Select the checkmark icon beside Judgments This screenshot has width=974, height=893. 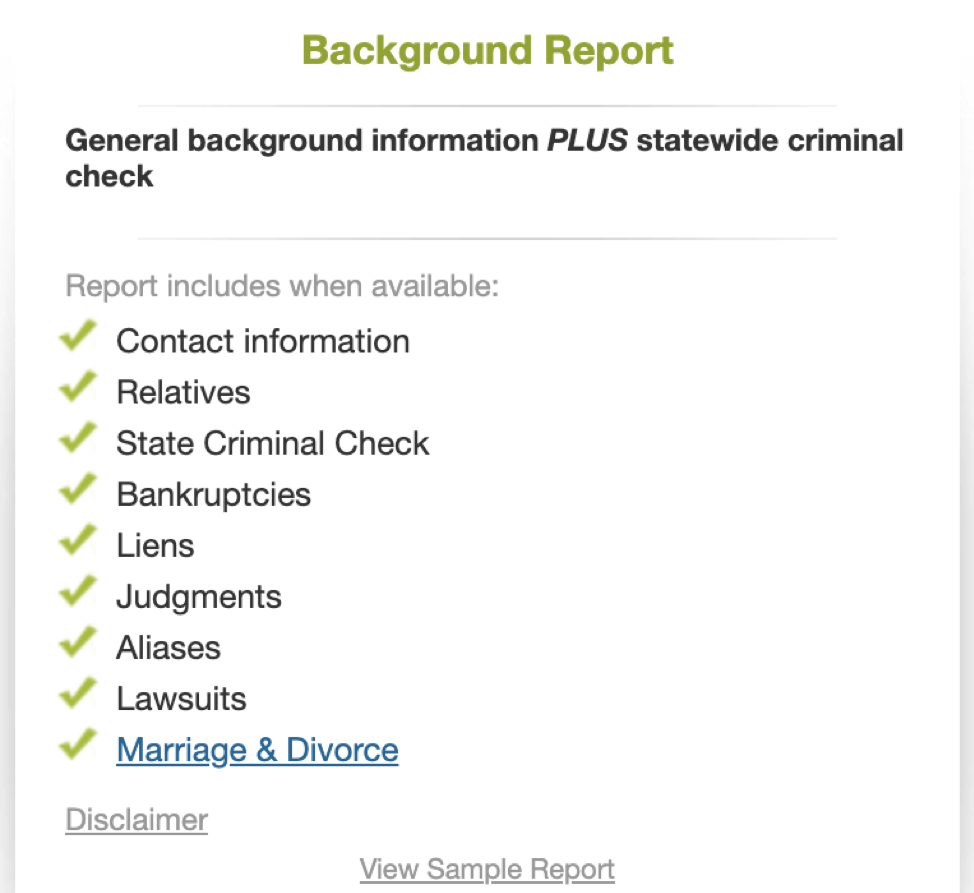(78, 591)
